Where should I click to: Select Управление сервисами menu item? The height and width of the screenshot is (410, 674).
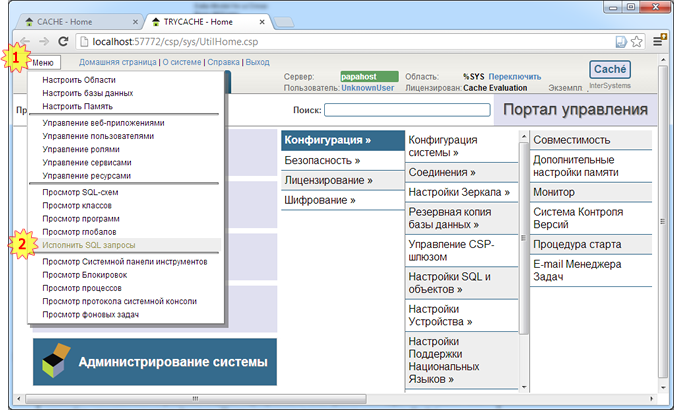(x=87, y=163)
